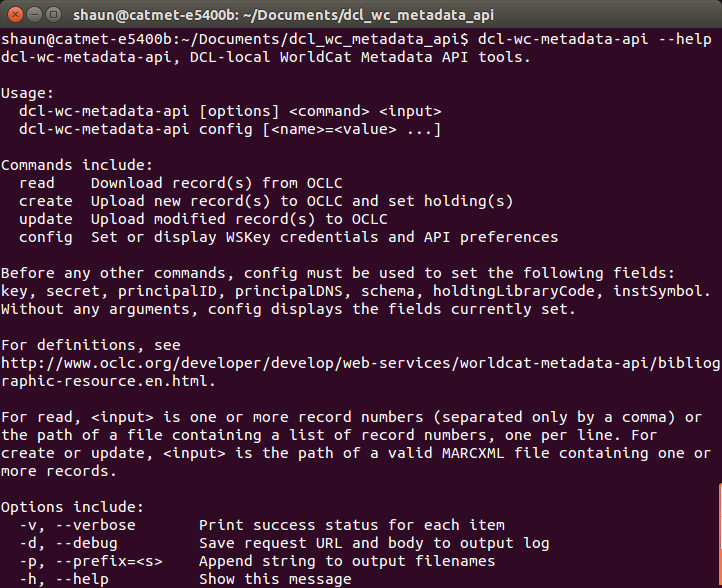Close the terminal window
This screenshot has height=588, width=722.
pos(15,15)
